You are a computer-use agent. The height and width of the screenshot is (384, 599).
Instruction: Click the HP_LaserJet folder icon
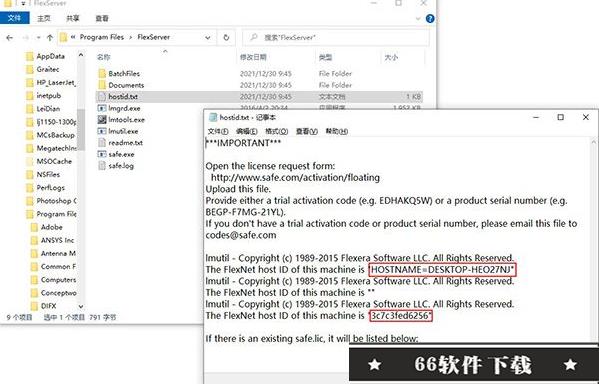coord(30,83)
